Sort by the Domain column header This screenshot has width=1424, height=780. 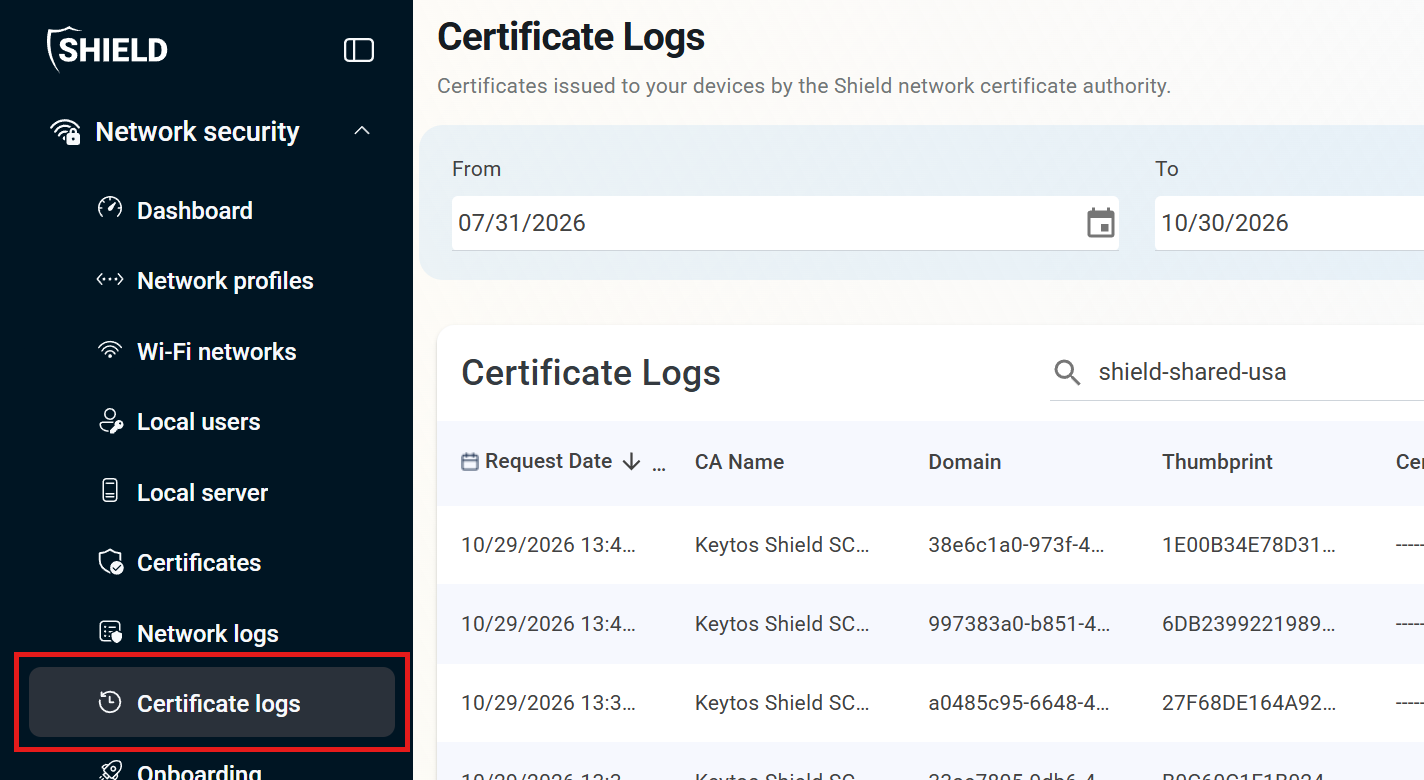(x=965, y=462)
